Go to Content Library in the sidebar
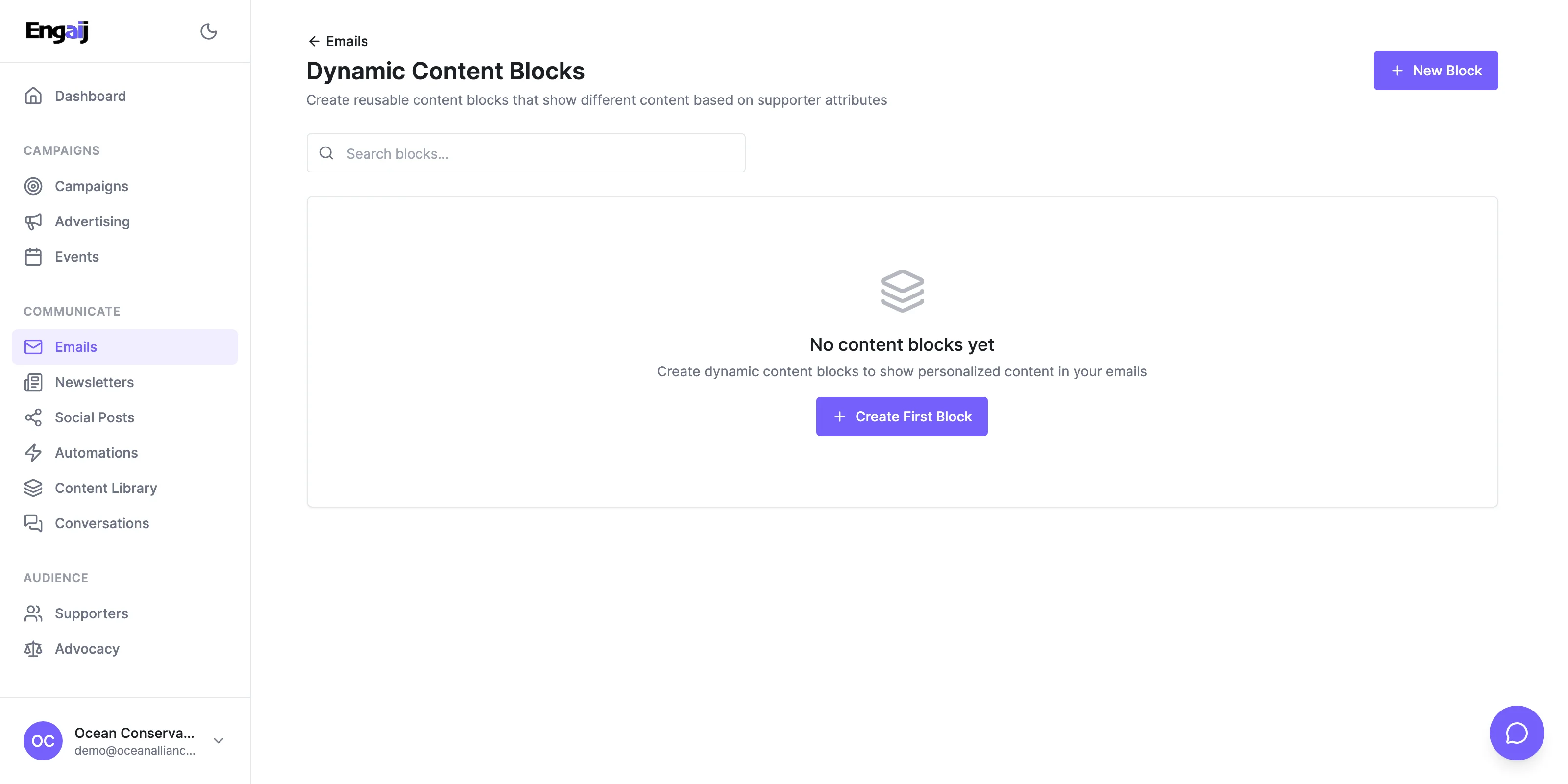This screenshot has width=1568, height=784. [106, 488]
